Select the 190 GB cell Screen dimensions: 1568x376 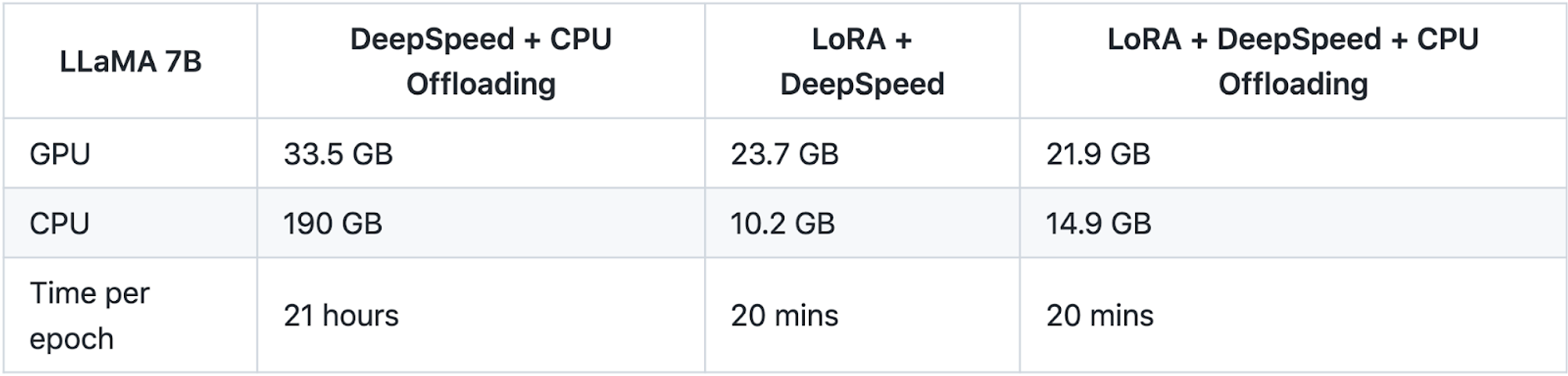pos(332,224)
